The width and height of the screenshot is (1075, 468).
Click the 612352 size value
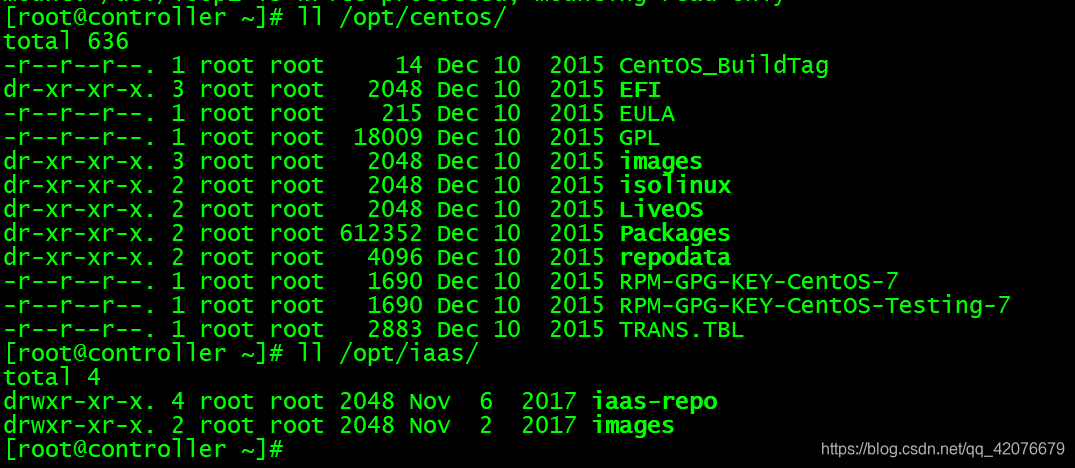click(x=381, y=234)
